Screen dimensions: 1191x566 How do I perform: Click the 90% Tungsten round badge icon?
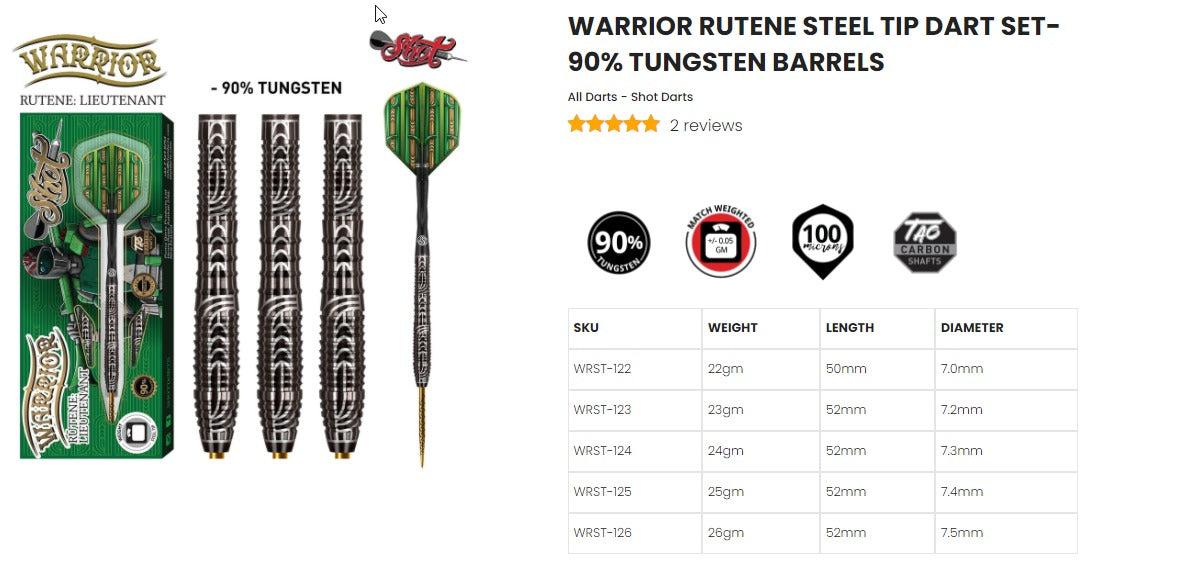tap(619, 243)
